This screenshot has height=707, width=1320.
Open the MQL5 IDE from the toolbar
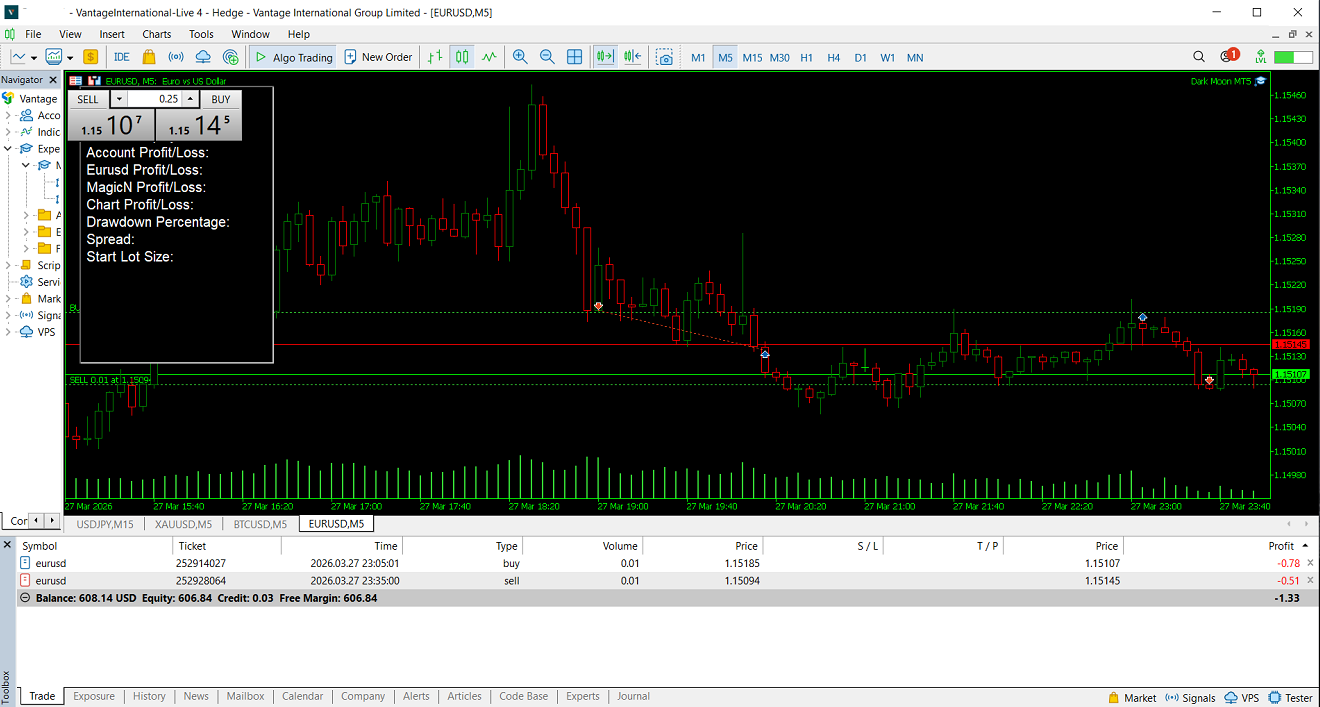(x=121, y=57)
